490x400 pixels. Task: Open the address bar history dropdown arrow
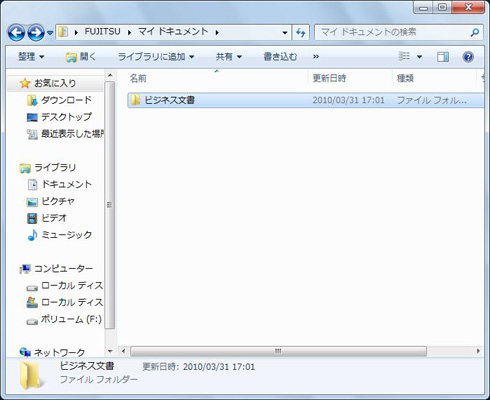tap(285, 33)
